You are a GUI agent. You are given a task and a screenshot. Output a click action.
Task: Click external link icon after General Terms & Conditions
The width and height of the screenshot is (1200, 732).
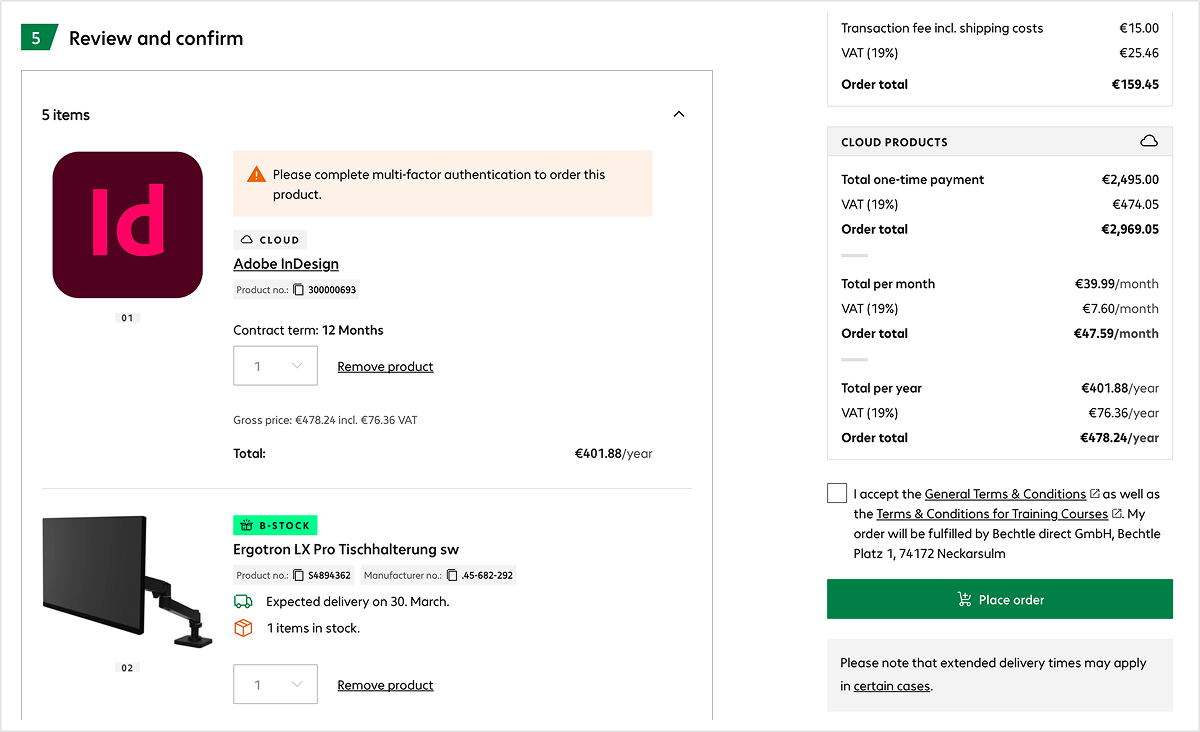[x=1095, y=494]
